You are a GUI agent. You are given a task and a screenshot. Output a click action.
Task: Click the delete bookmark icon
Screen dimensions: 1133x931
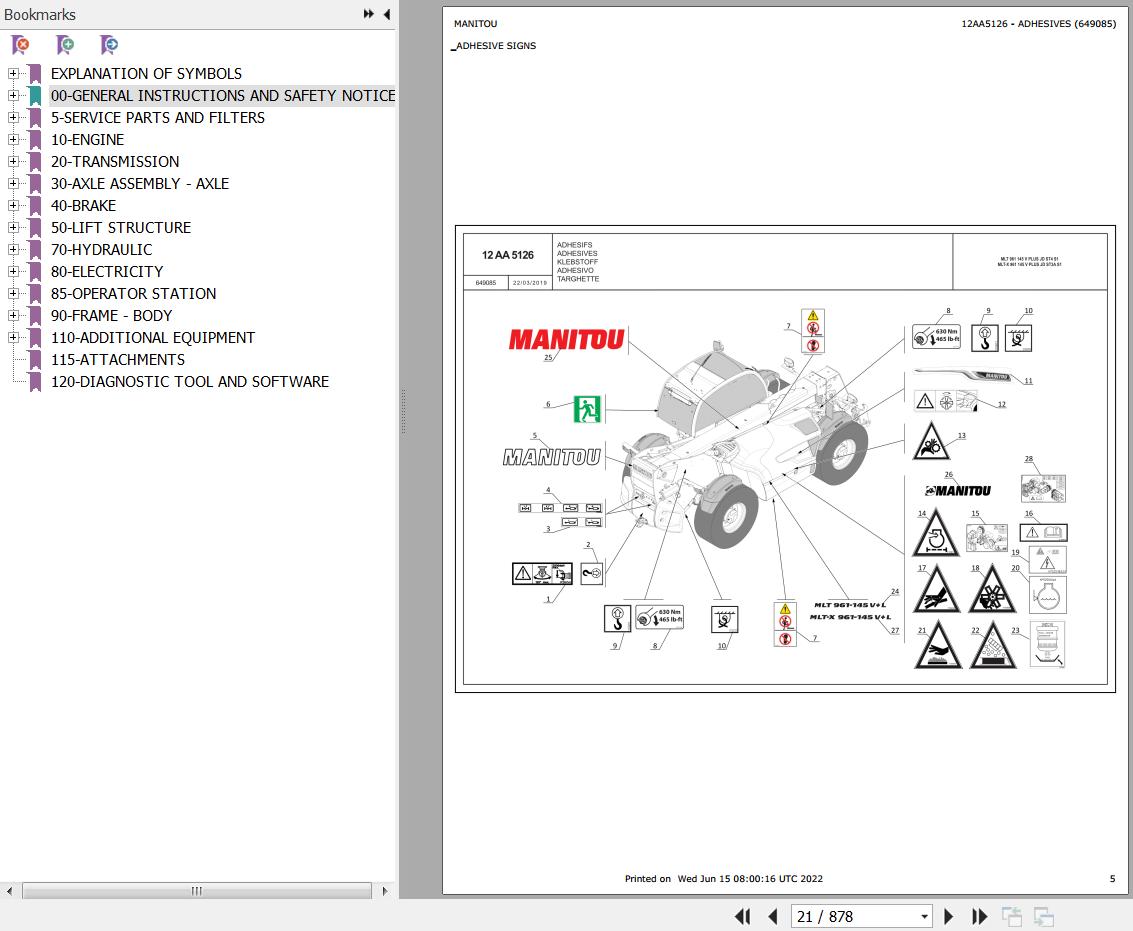click(x=21, y=45)
